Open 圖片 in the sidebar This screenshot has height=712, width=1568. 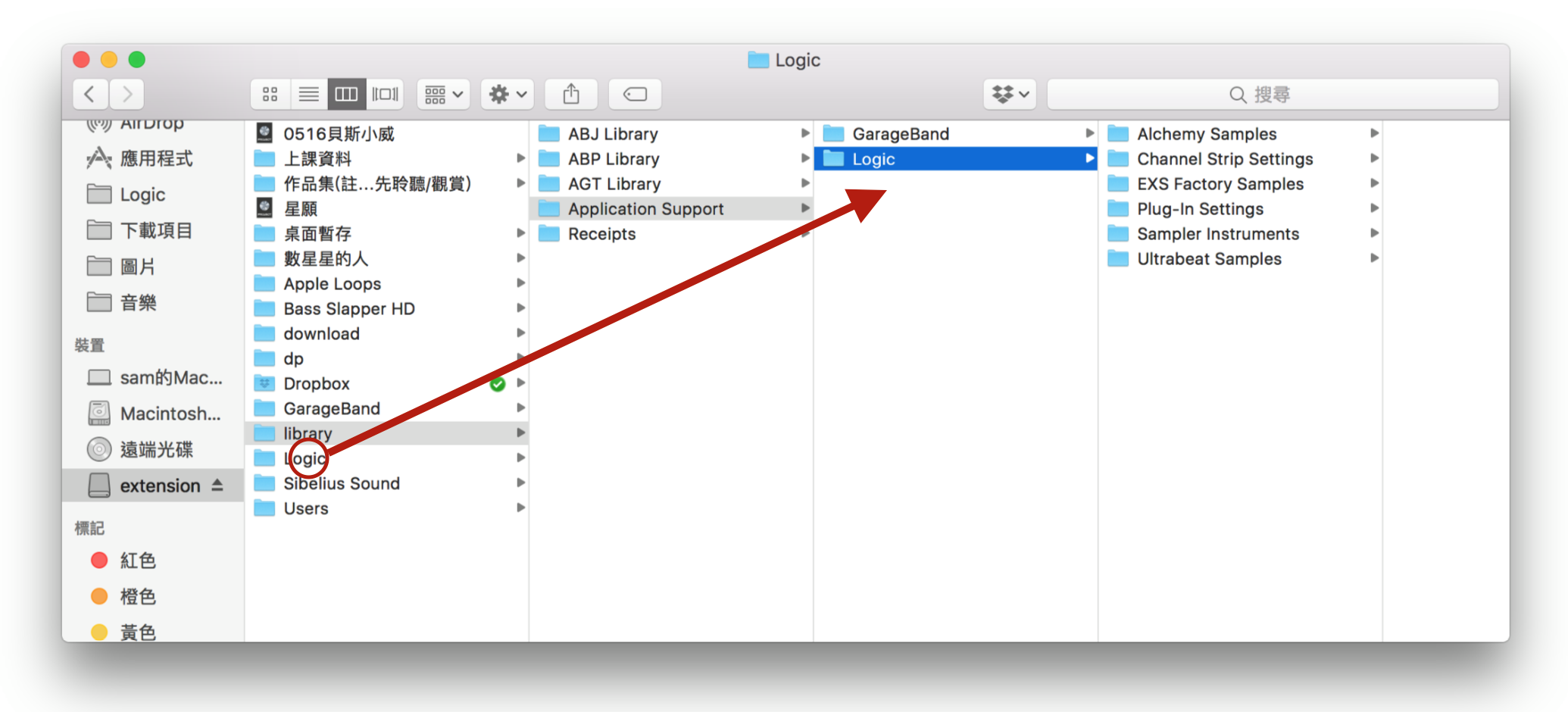(x=137, y=267)
